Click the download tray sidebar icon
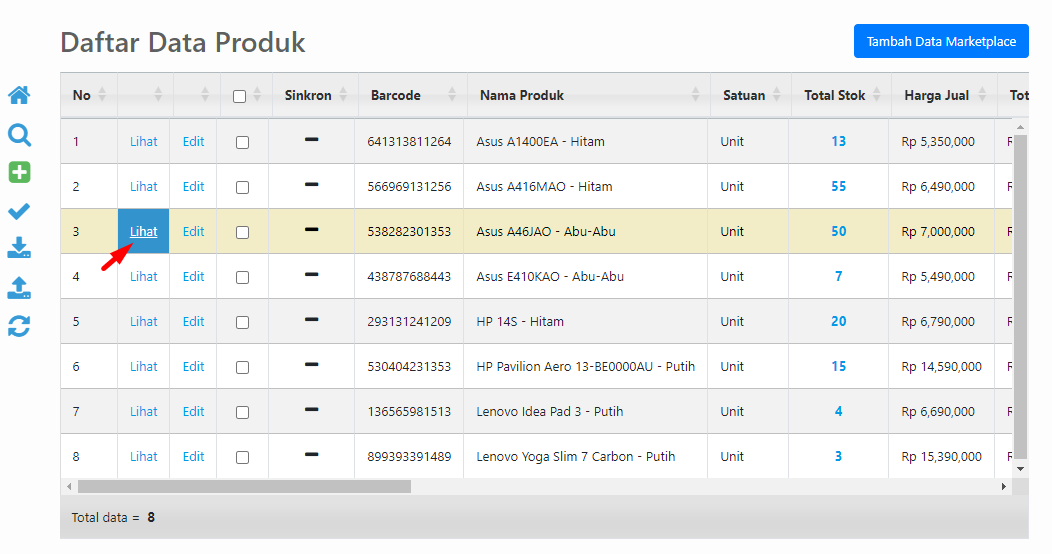This screenshot has height=554, width=1052. 19,247
